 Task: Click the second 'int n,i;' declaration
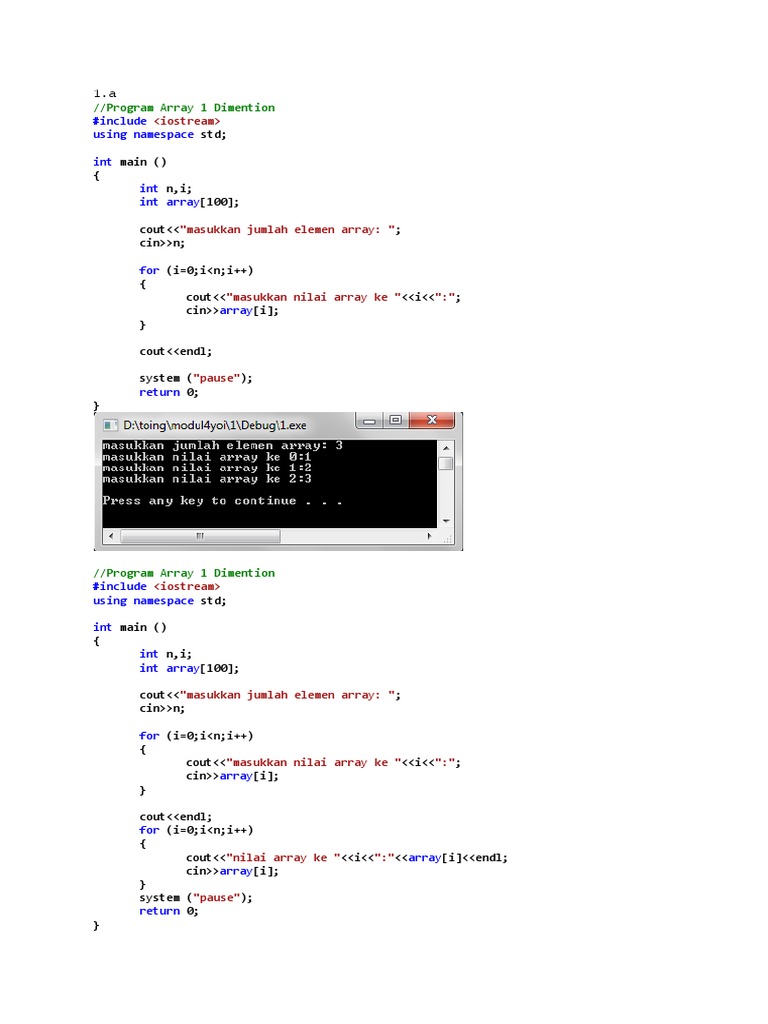point(165,654)
